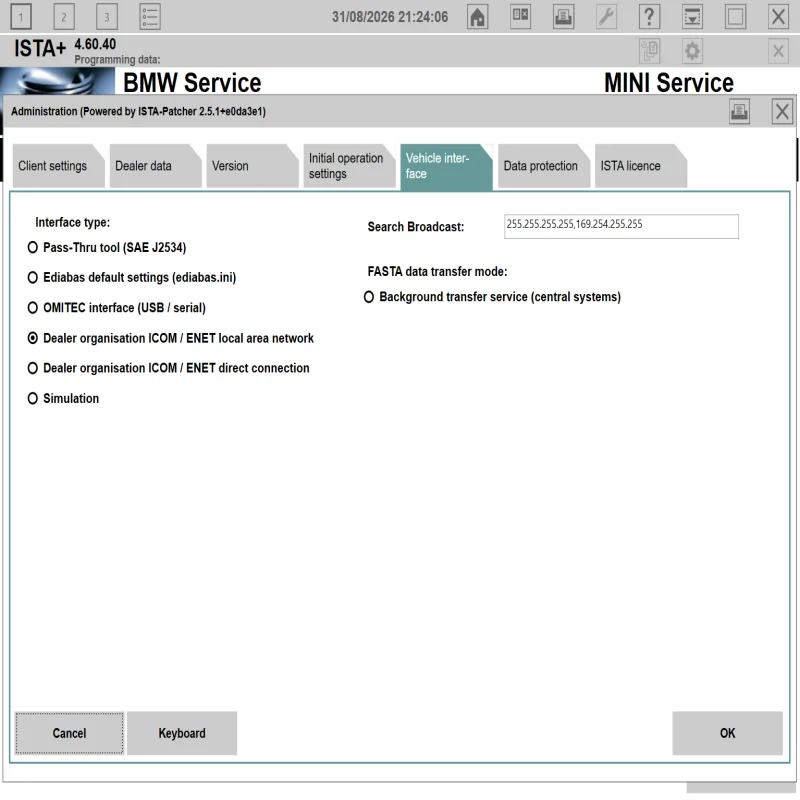Enable Background transfer service option
The image size is (800, 800).
coord(369,297)
